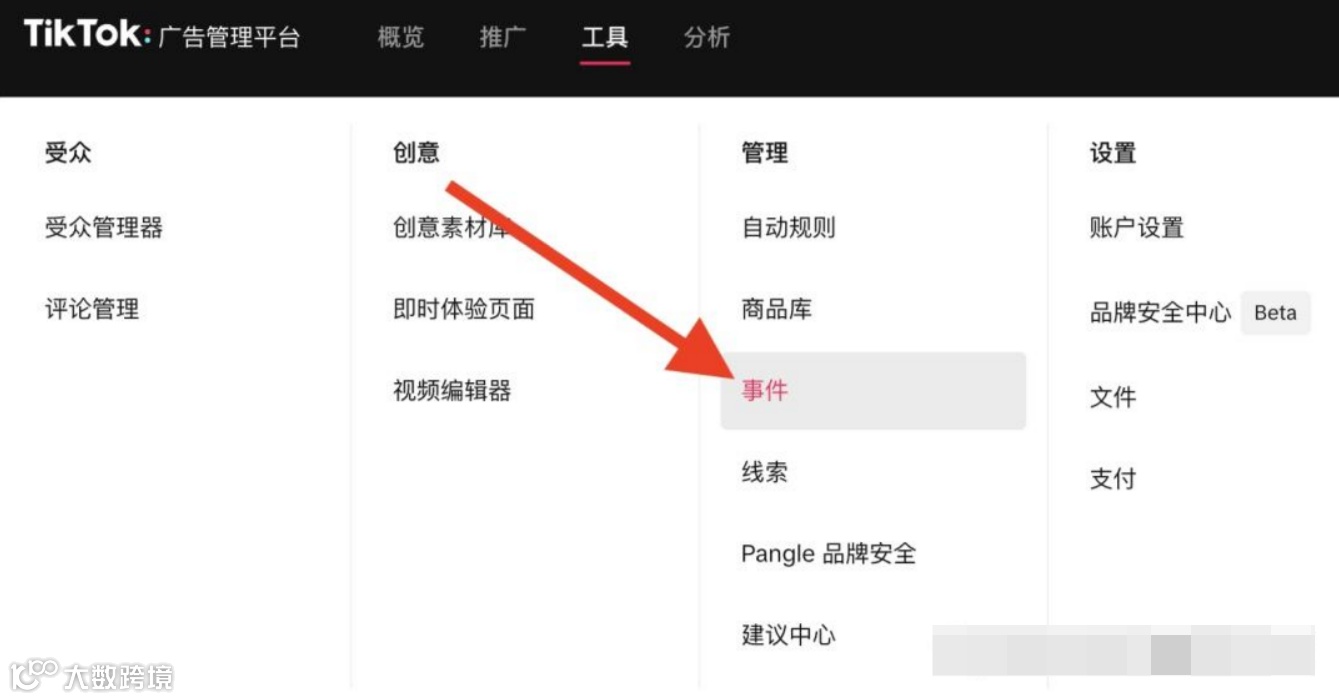Go to 文件 under 设置
The width and height of the screenshot is (1339, 700).
pos(1112,397)
